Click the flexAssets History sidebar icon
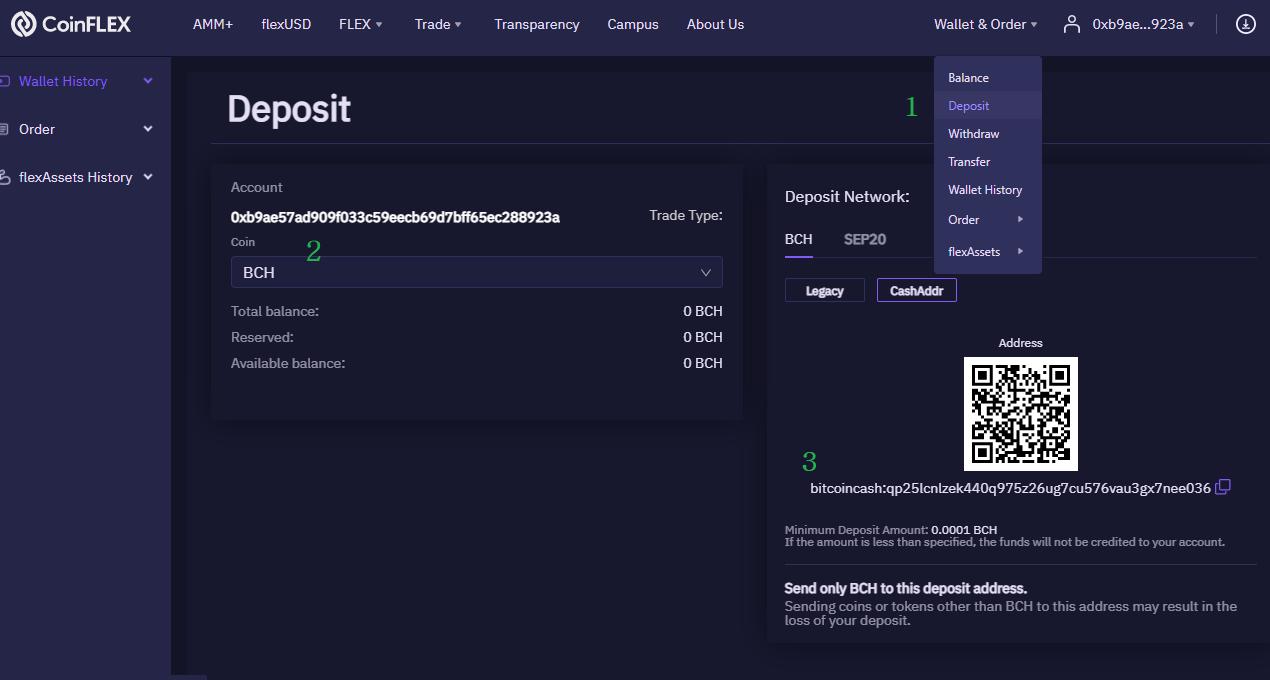This screenshot has height=680, width=1270. 4,177
